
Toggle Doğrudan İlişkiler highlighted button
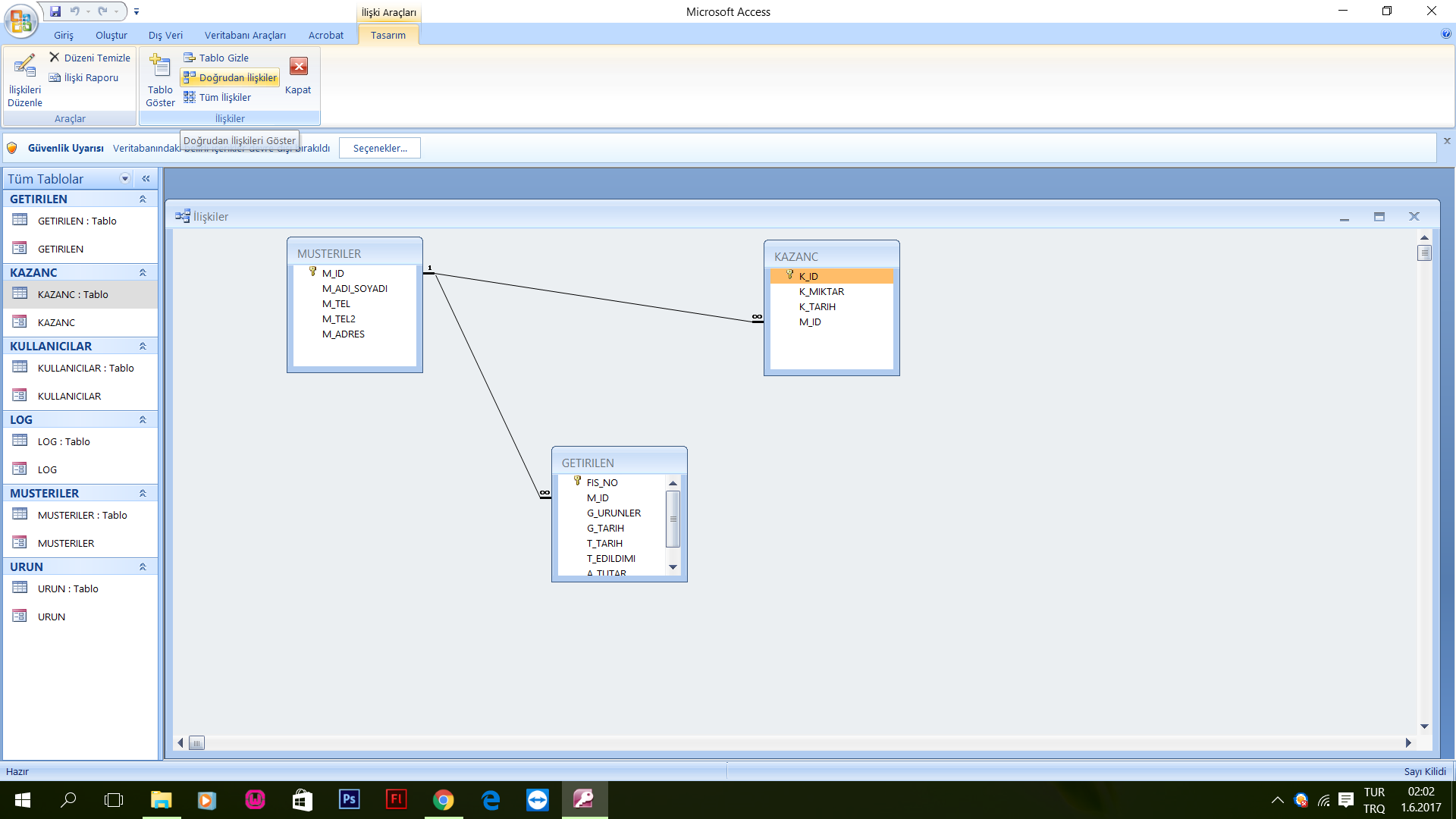click(230, 77)
